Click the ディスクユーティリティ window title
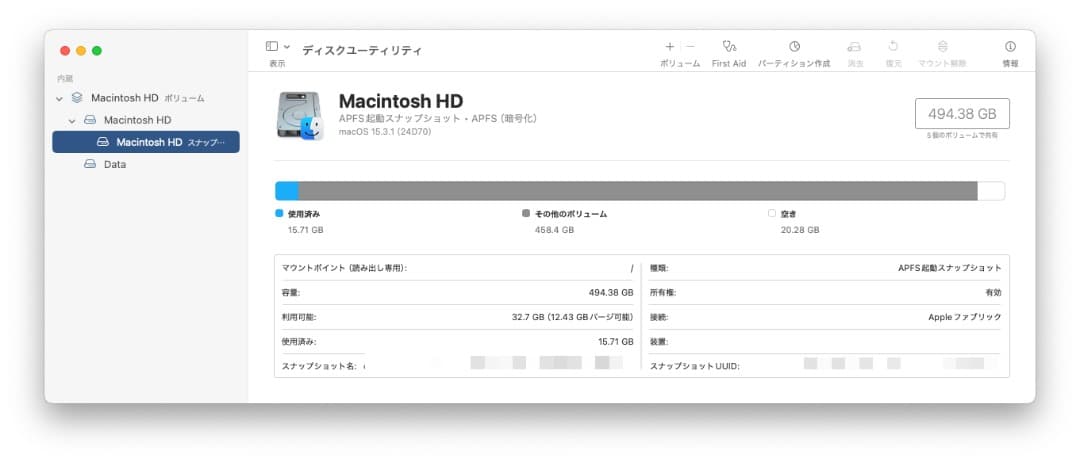The image size is (1080, 462). click(x=362, y=50)
